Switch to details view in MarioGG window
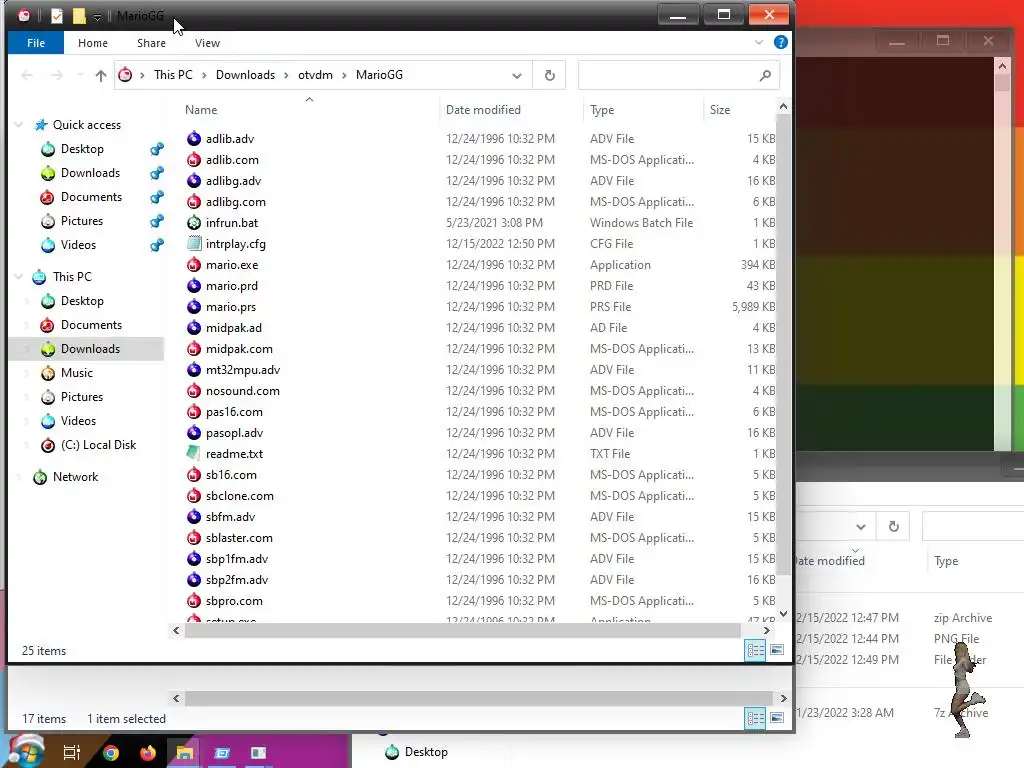The width and height of the screenshot is (1024, 768). click(756, 650)
